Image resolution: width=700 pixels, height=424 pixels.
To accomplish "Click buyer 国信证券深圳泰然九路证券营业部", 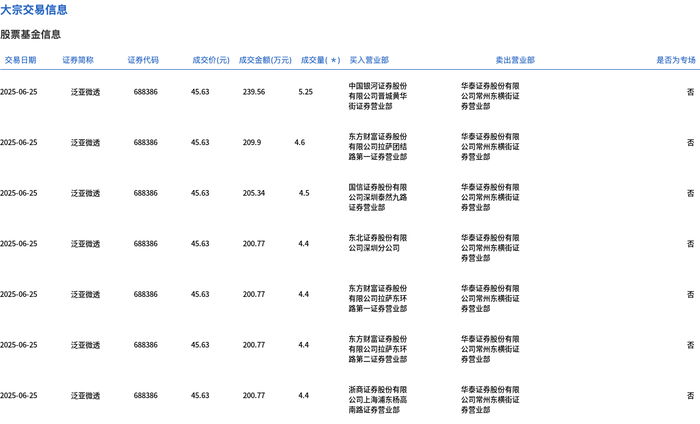I will (x=378, y=197).
